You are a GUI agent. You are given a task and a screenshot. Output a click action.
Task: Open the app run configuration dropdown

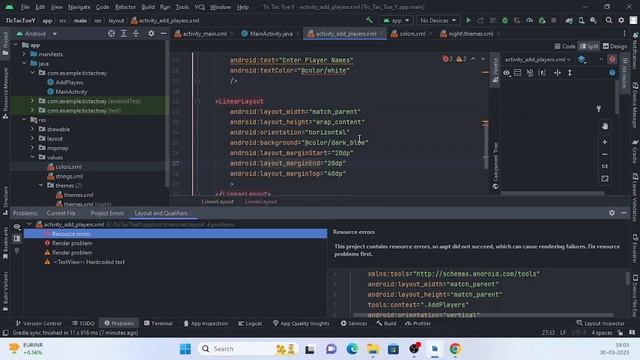coord(396,20)
